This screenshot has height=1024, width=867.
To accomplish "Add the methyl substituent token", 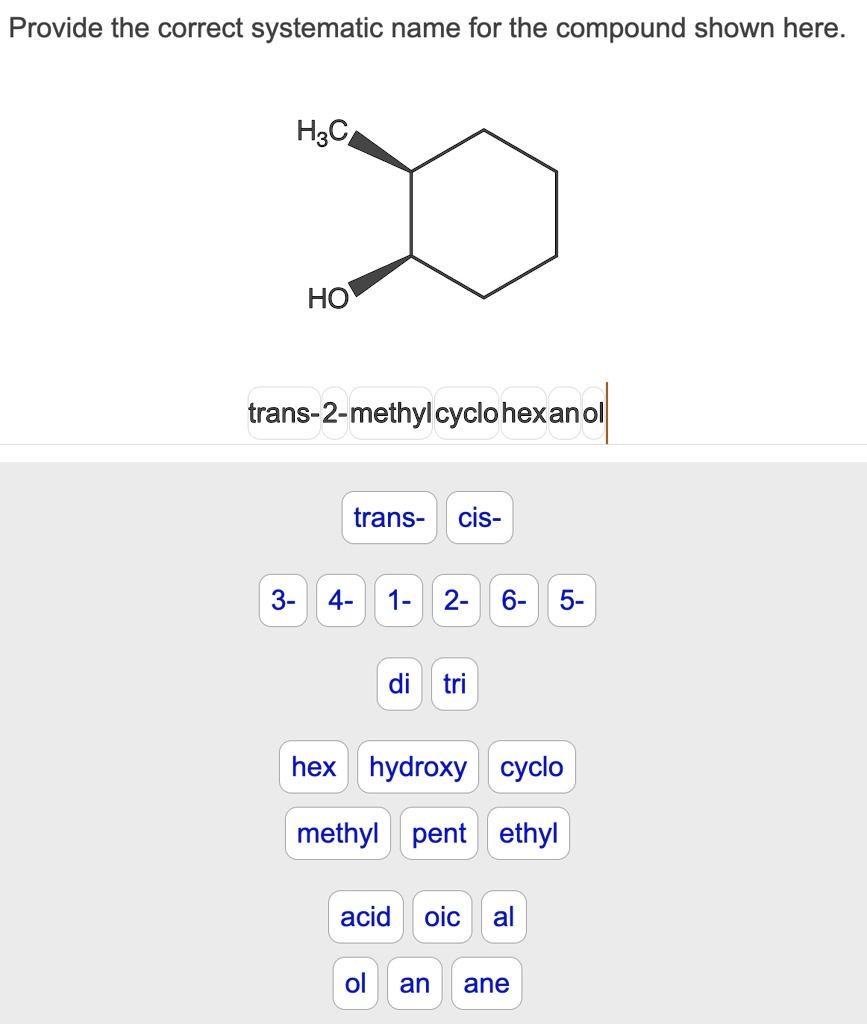I will tap(337, 833).
